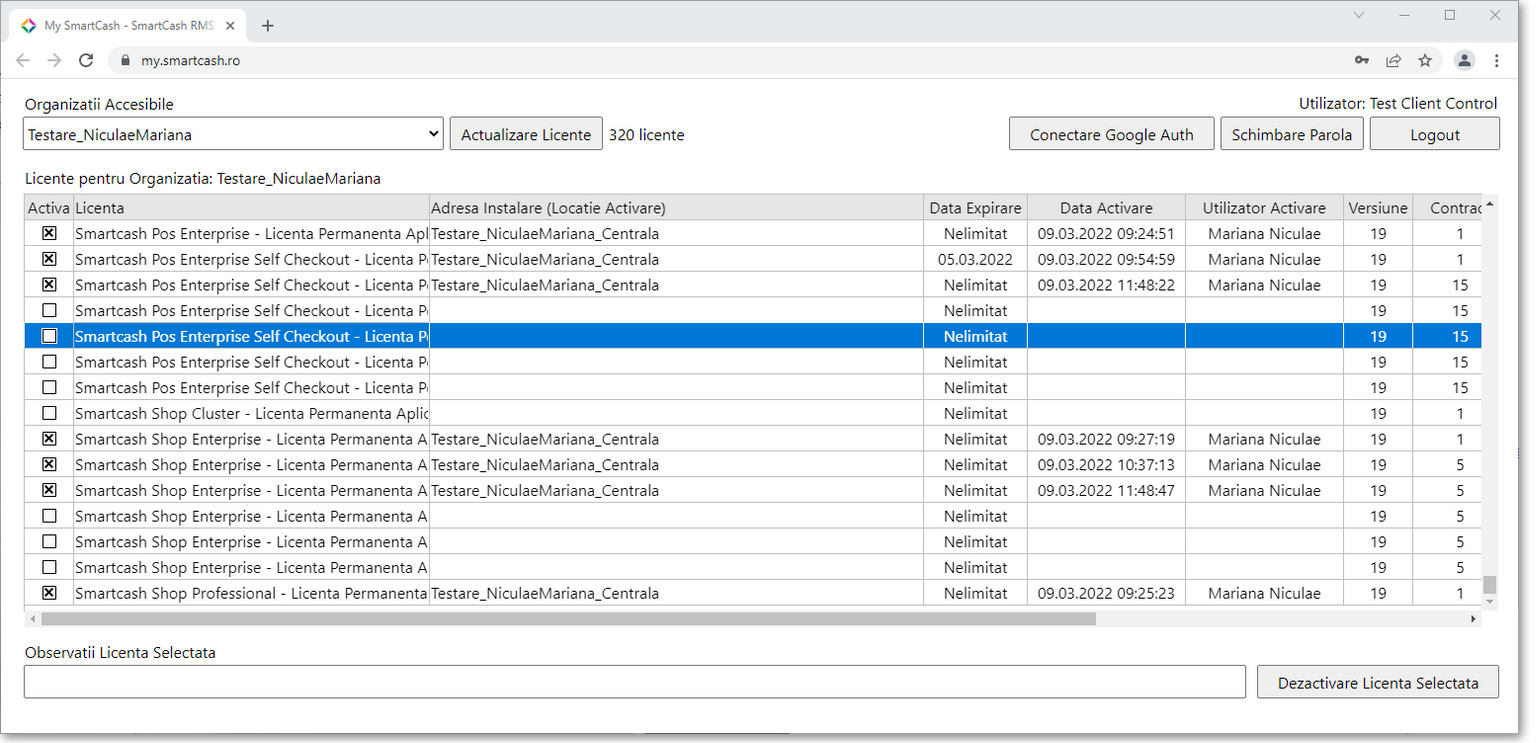Bookmark this page with the star icon
The image size is (1537, 743).
coord(1425,60)
